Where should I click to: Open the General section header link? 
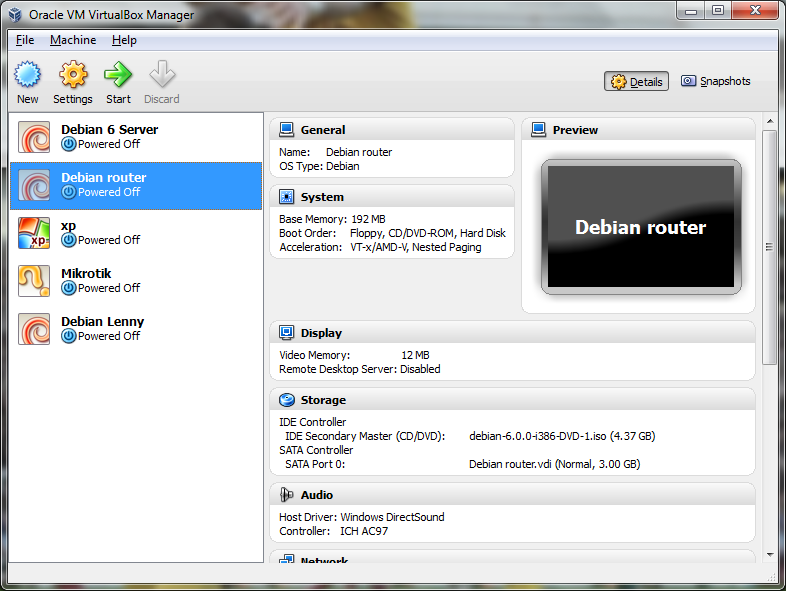[x=323, y=130]
